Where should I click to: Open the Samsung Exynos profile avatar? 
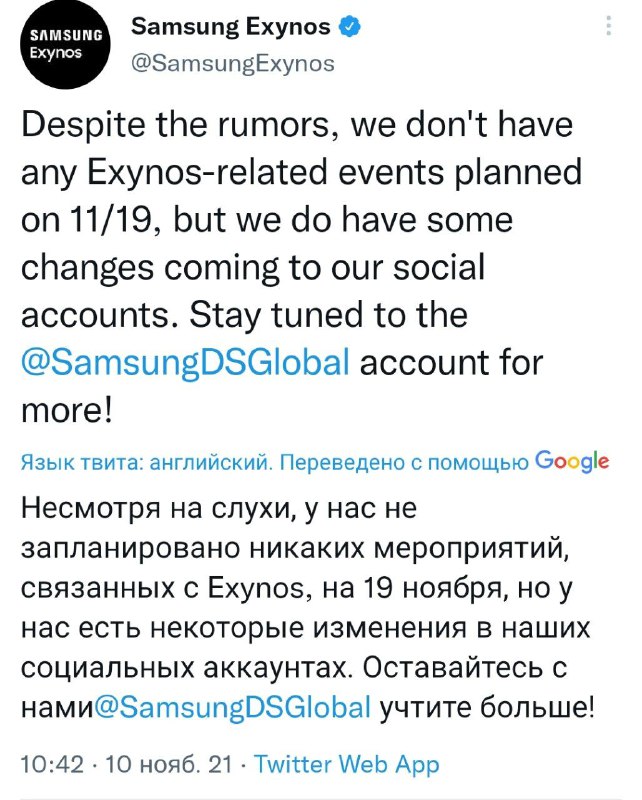(x=65, y=44)
